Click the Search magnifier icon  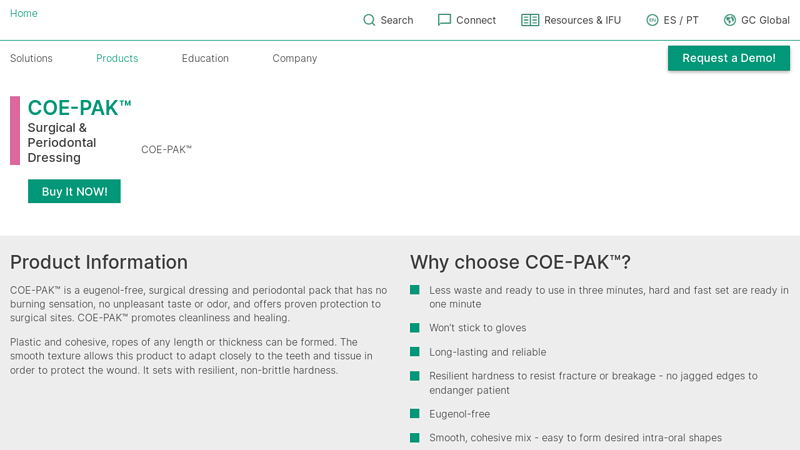[369, 20]
